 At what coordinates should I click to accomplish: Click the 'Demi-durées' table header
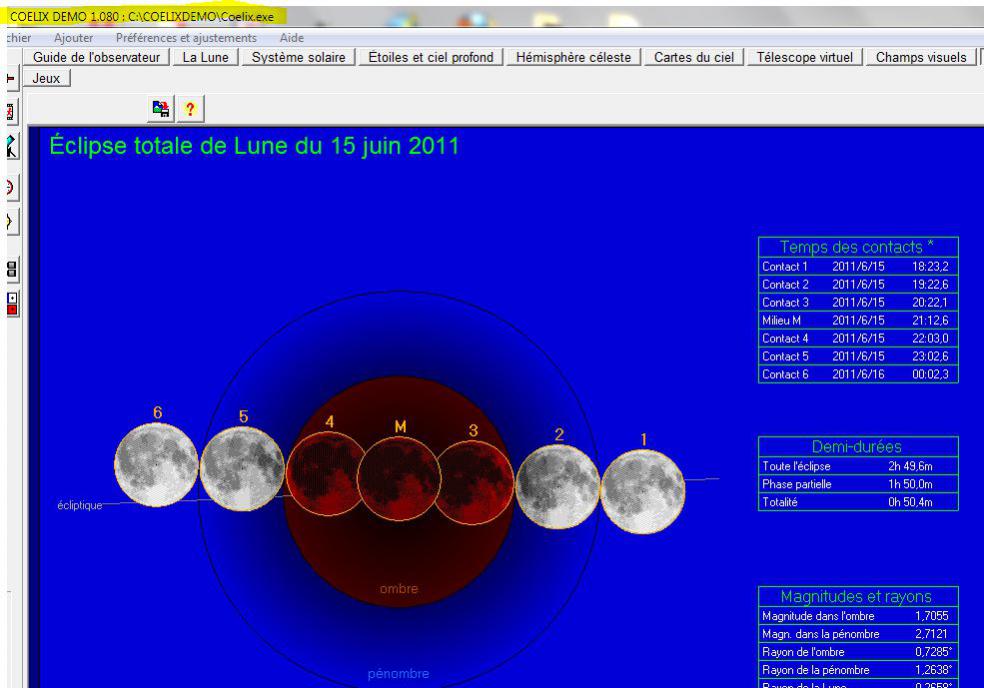858,446
